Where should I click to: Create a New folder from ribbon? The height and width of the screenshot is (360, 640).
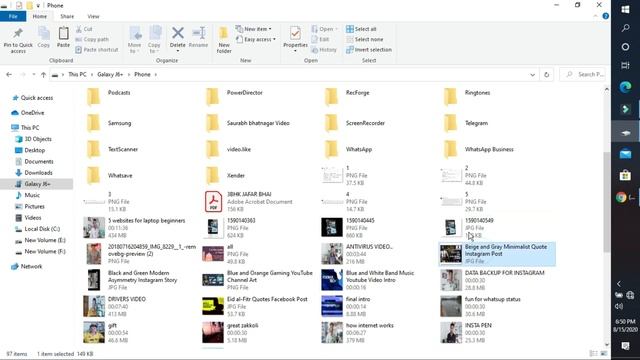224,39
